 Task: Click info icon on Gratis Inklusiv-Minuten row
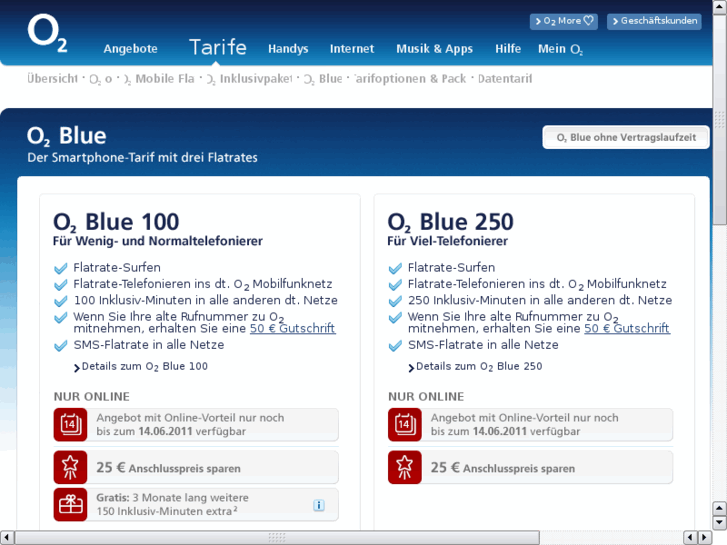point(319,505)
